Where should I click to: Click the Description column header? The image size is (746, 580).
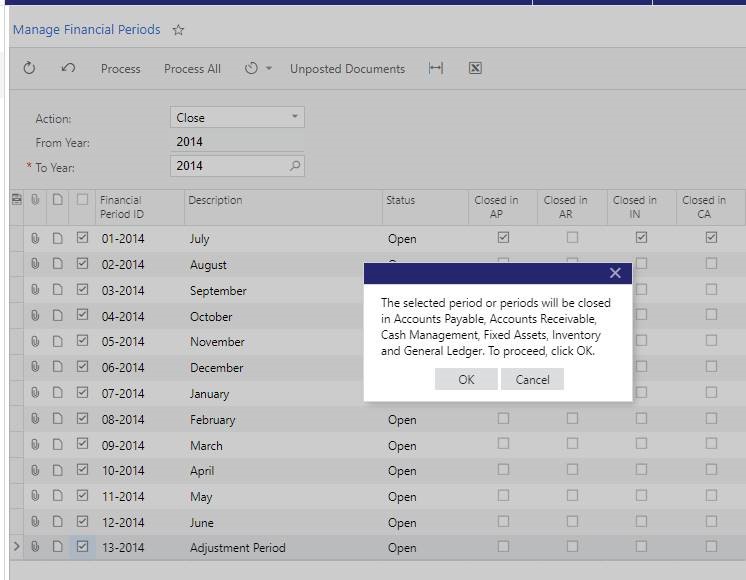(215, 200)
